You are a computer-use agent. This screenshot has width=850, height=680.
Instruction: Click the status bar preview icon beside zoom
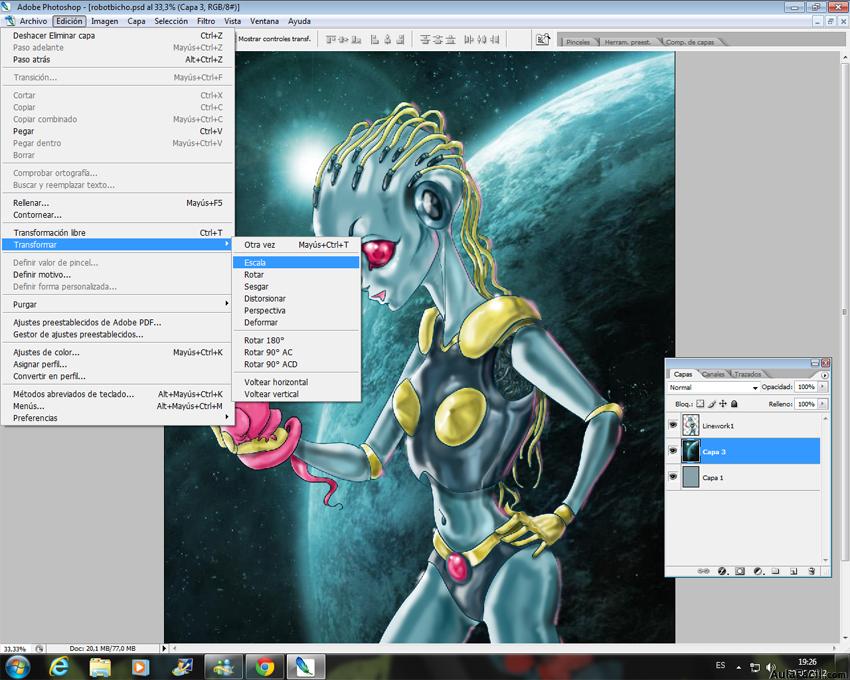(x=40, y=649)
